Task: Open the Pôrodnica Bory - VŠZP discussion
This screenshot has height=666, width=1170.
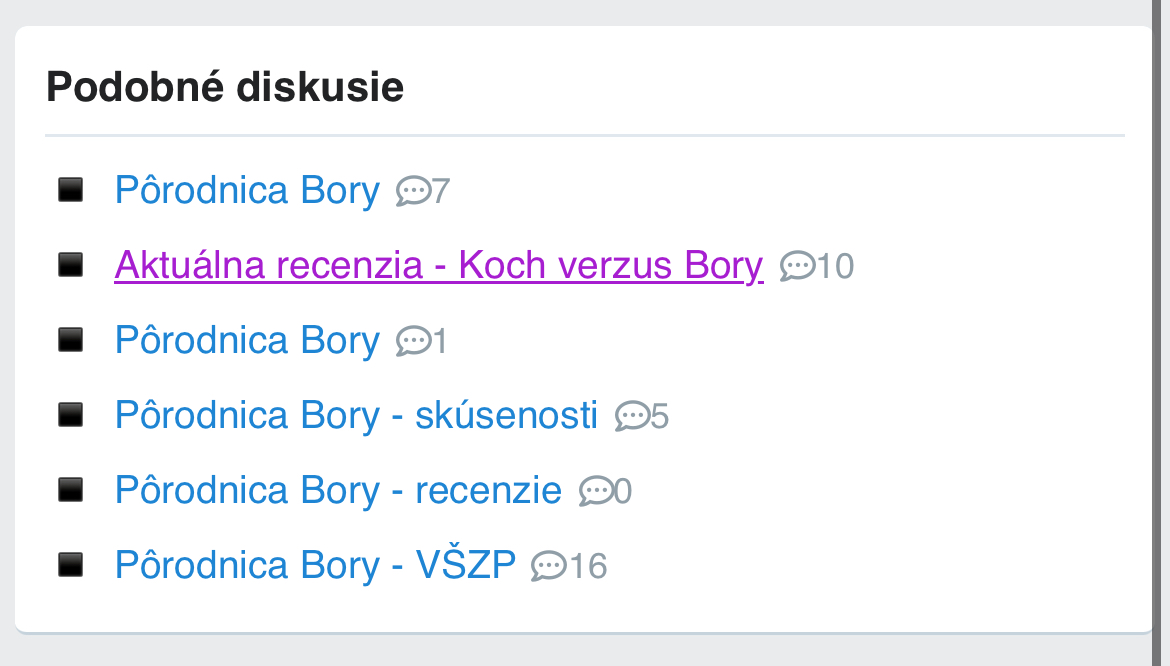Action: 315,565
